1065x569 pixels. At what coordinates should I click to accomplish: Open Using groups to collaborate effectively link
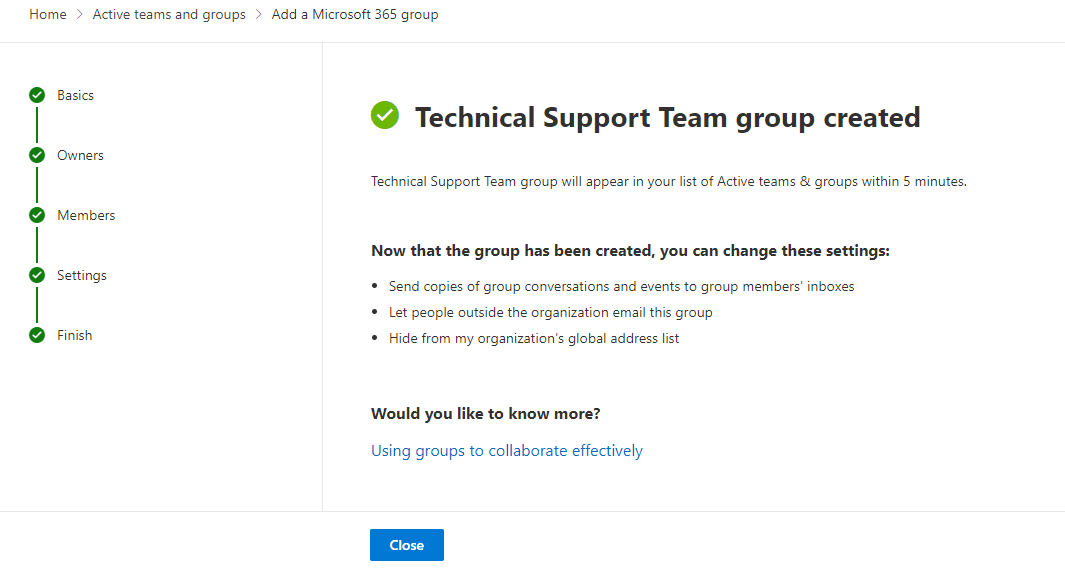(x=506, y=451)
